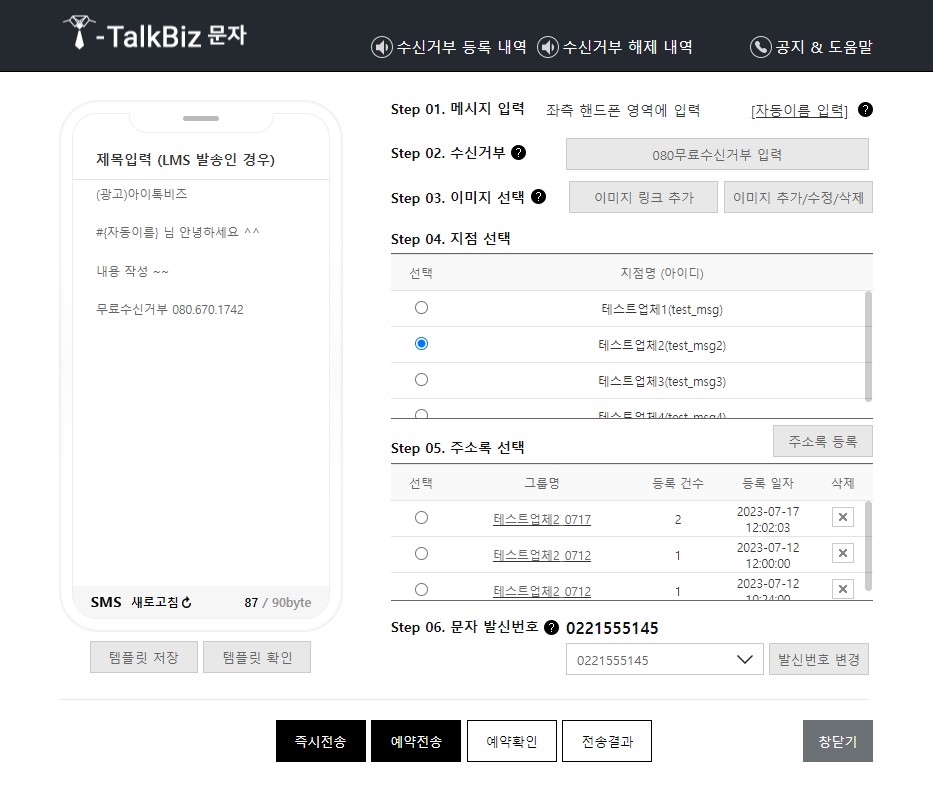This screenshot has height=809, width=933.
Task: Open help icon next to Step 03 이미지 선택
Action: [x=539, y=197]
